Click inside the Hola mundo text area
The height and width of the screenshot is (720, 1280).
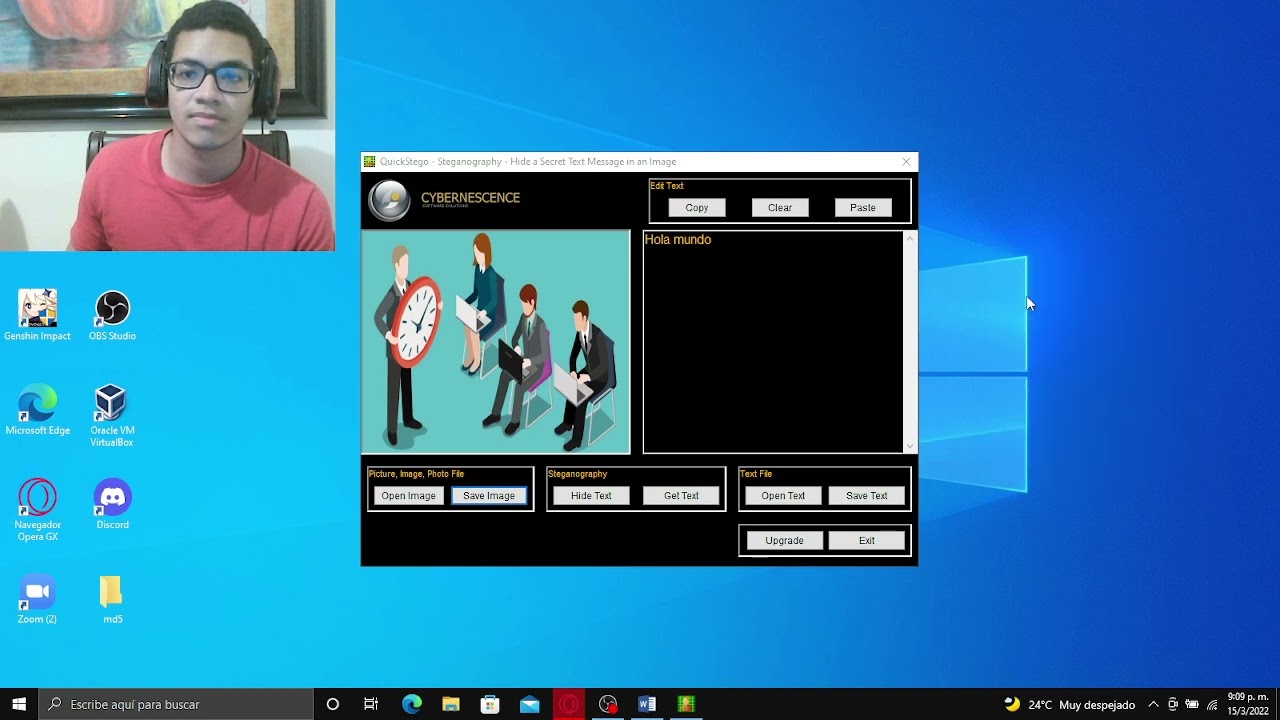[x=772, y=340]
